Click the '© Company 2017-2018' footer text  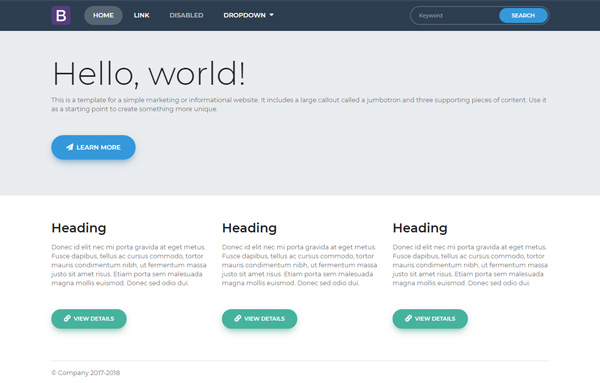[86, 373]
